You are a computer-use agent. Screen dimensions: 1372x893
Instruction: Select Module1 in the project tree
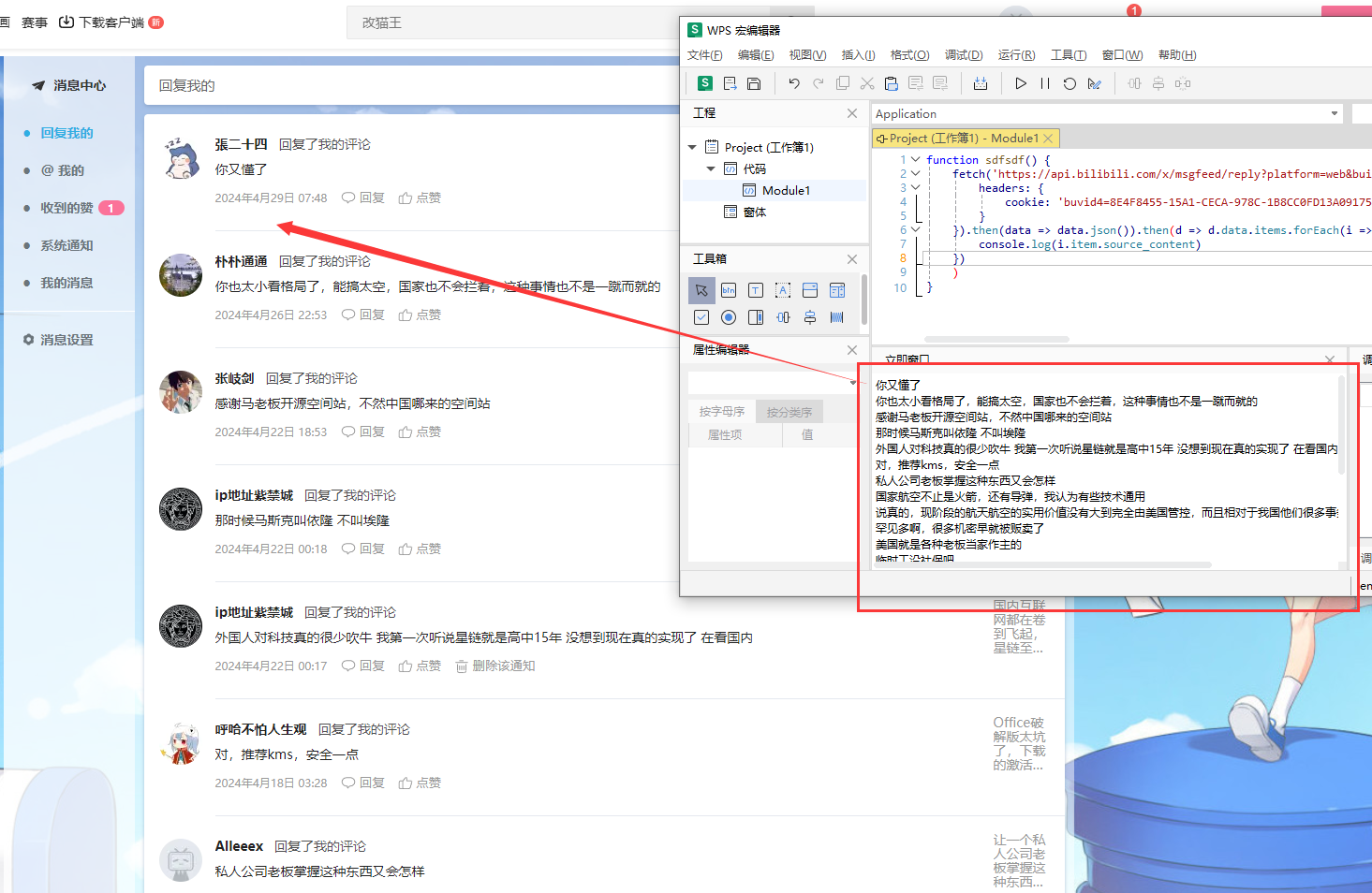(775, 190)
